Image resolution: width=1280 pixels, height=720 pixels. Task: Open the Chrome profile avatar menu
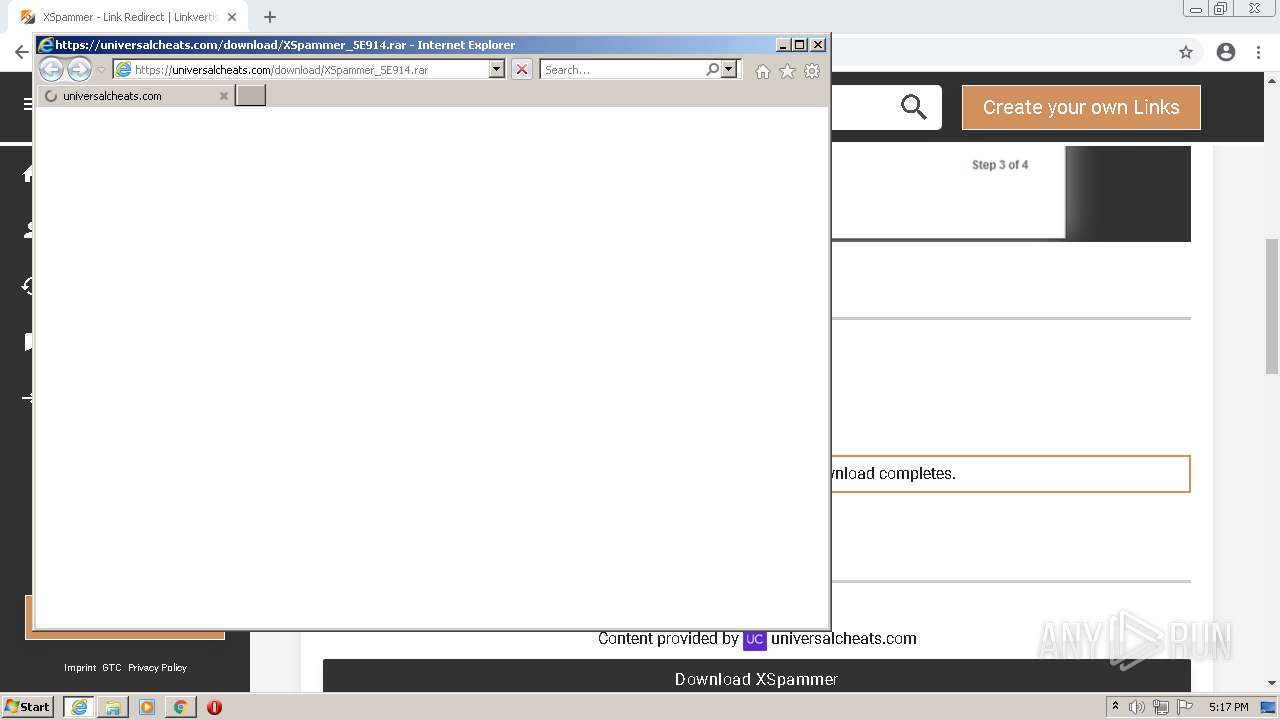point(1226,52)
